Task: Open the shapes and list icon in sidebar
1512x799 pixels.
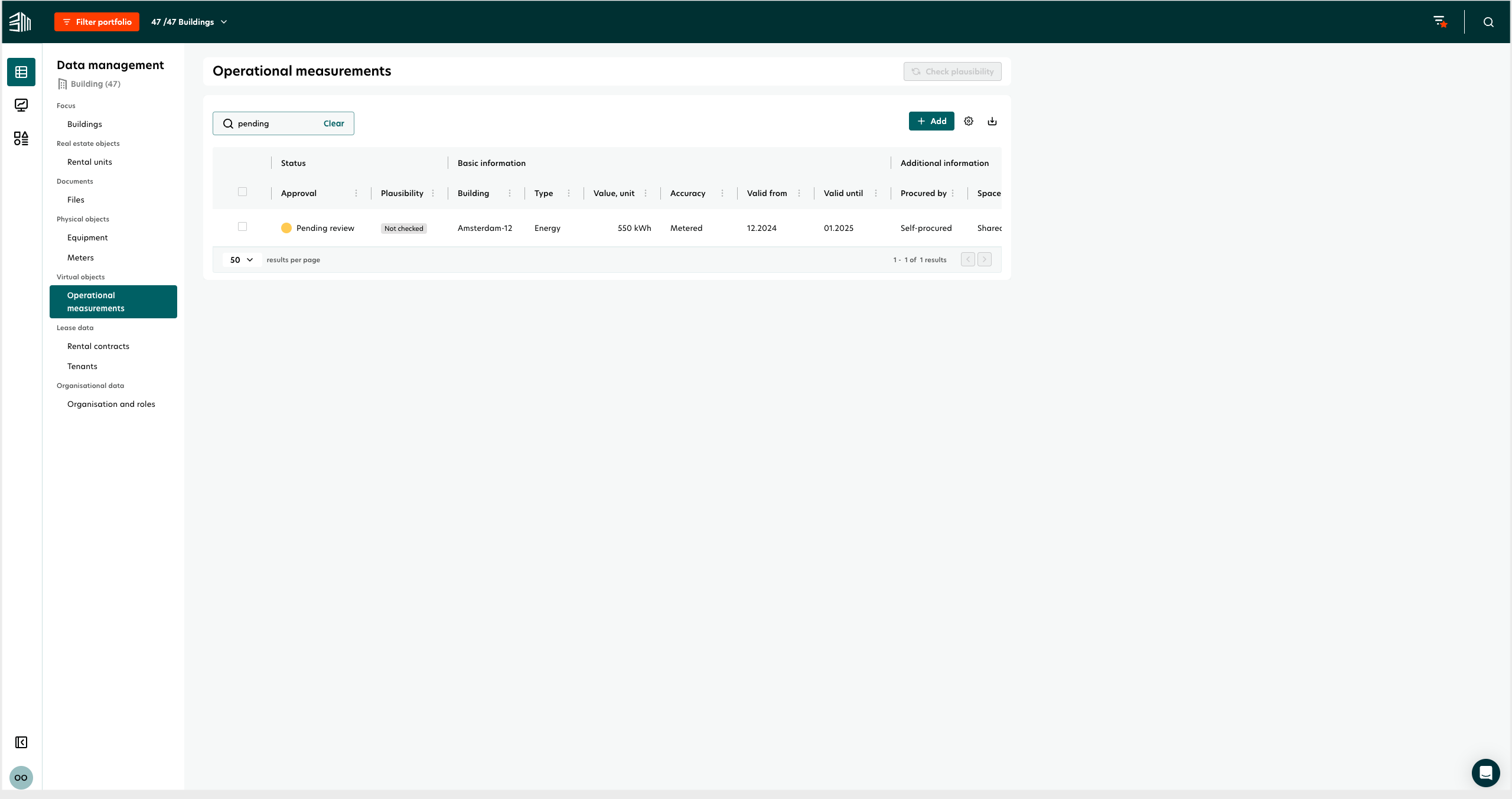Action: [21, 138]
